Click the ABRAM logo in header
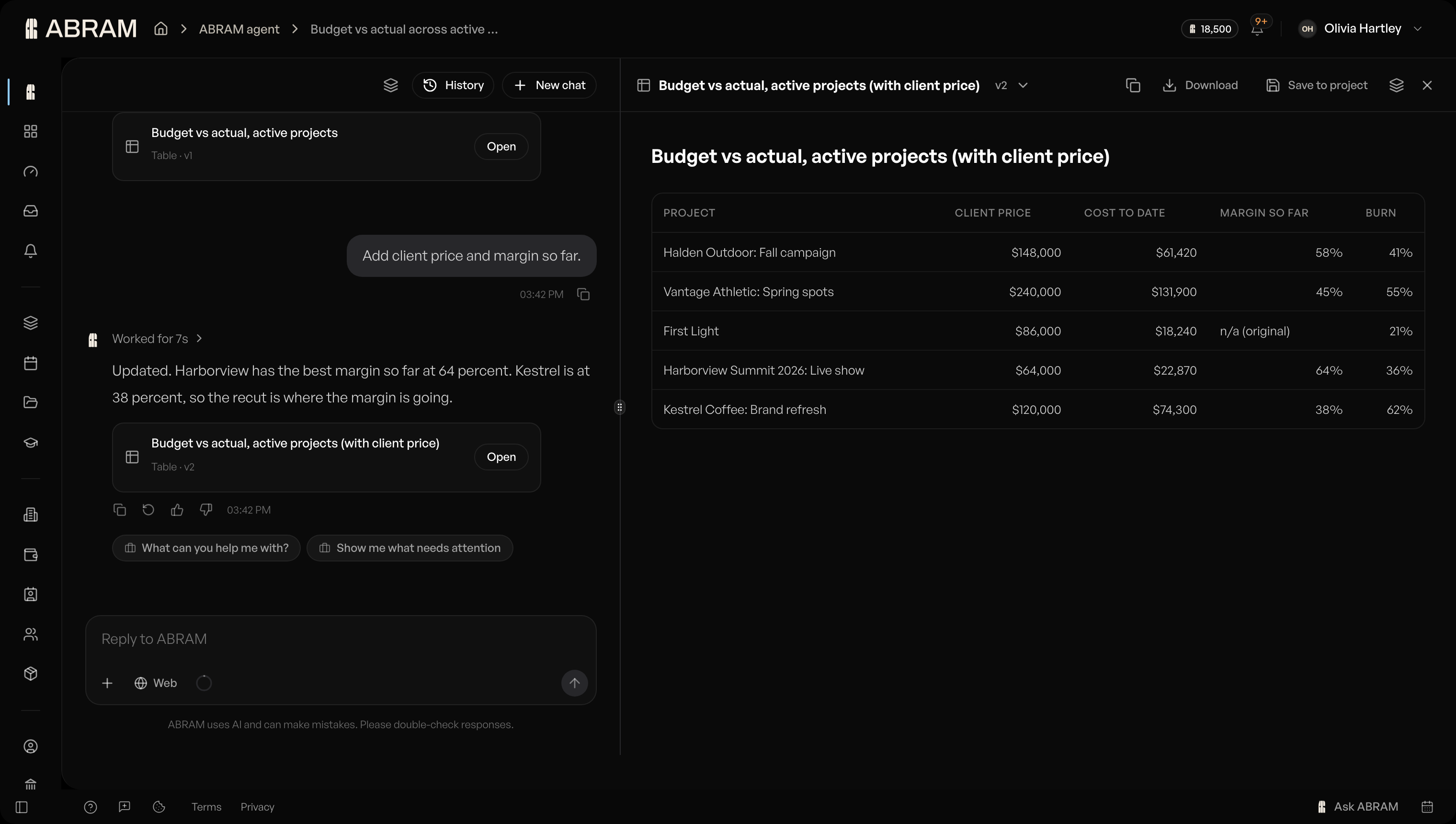The height and width of the screenshot is (824, 1456). click(81, 28)
